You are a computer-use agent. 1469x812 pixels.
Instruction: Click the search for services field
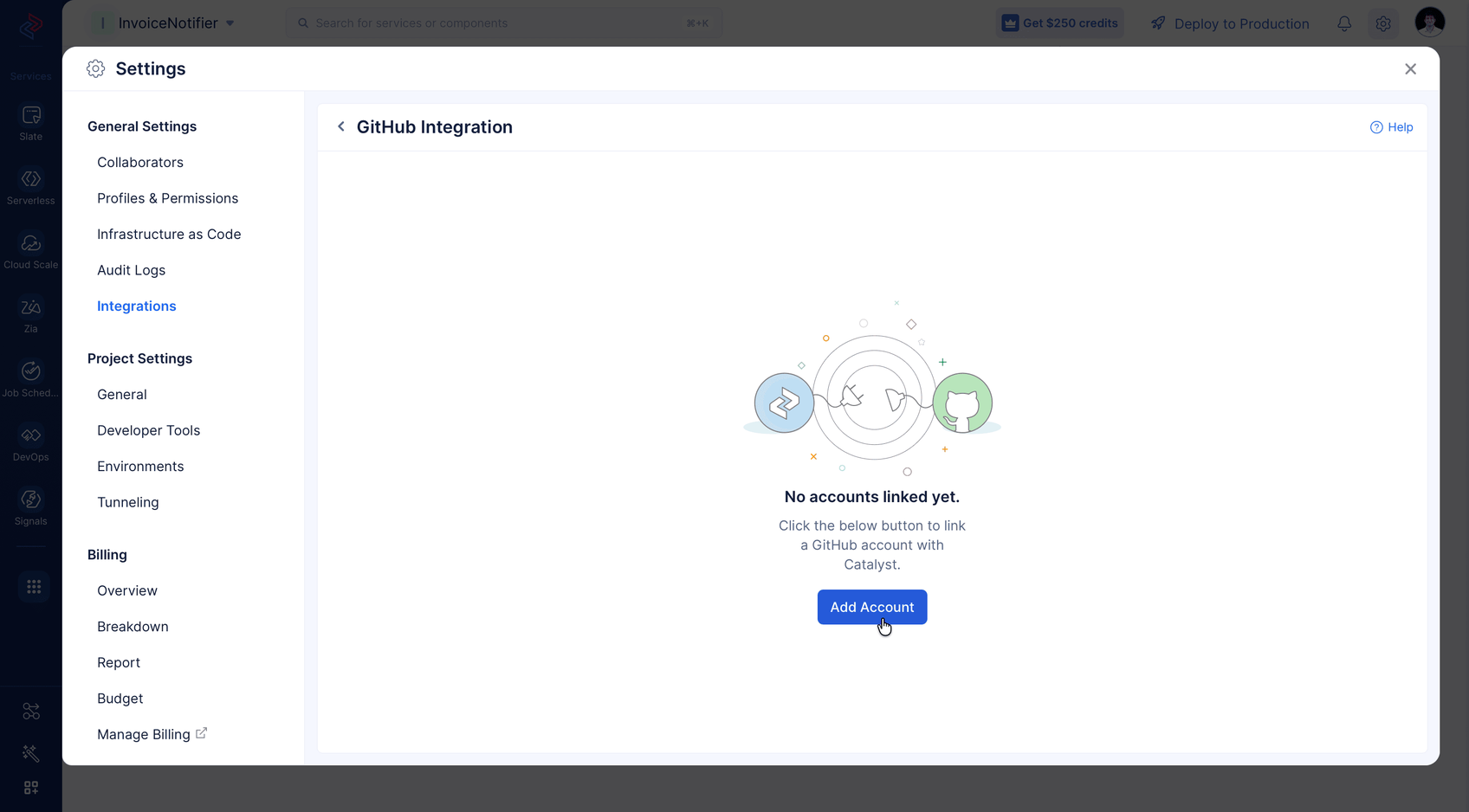[504, 23]
